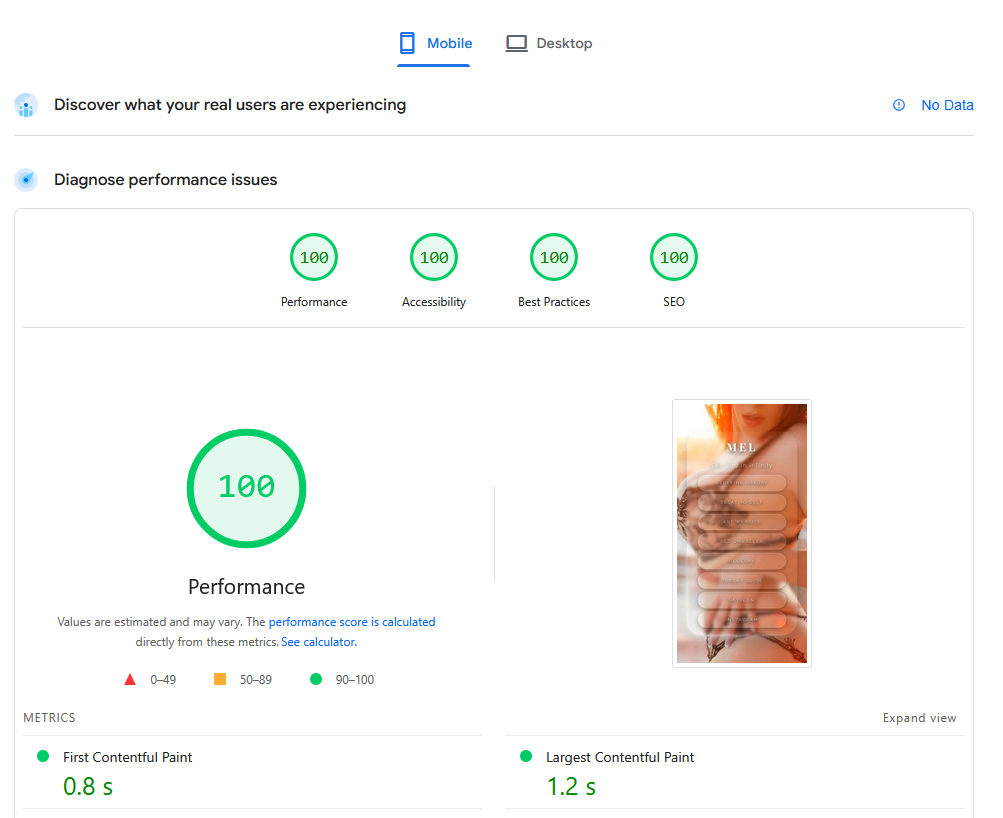Click the large 100 Performance gauge
1003x818 pixels.
click(246, 487)
